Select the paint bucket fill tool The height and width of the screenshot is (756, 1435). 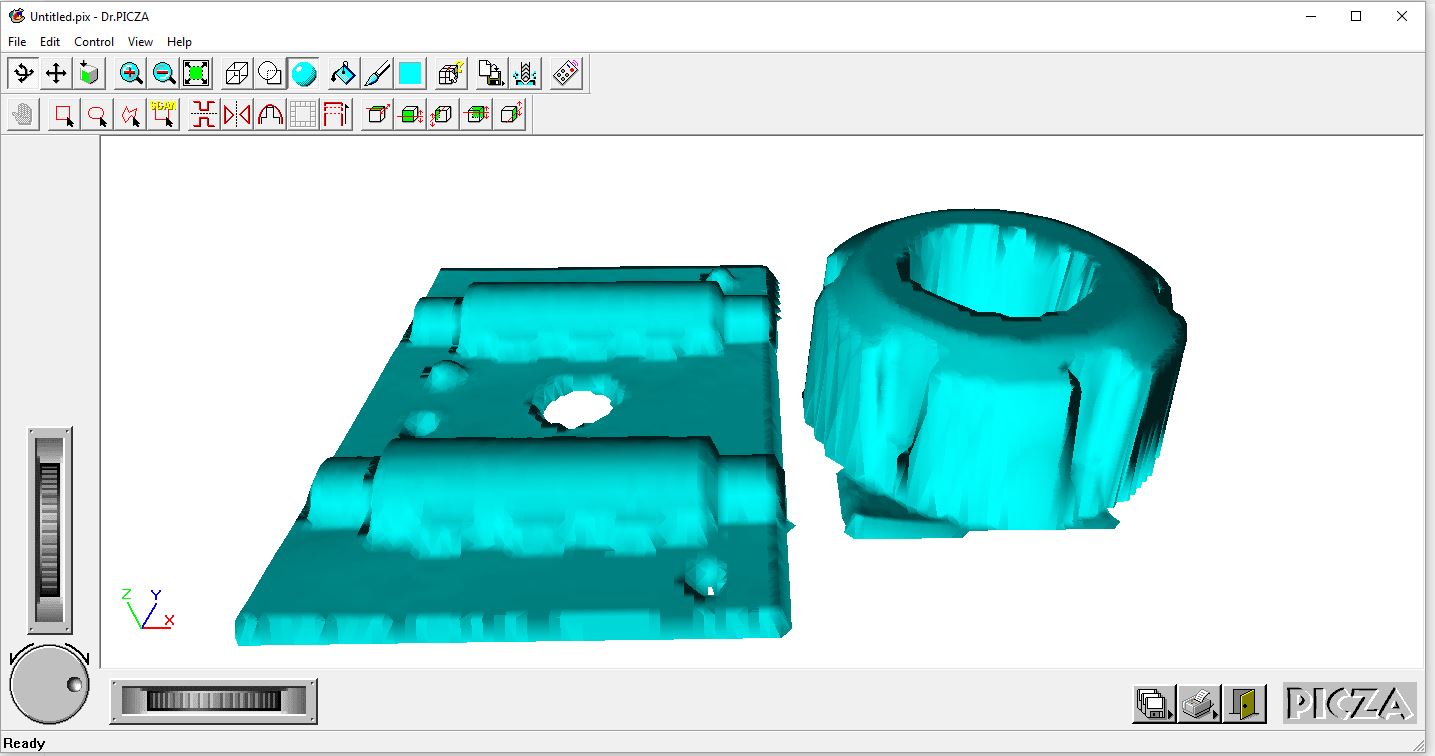tap(343, 73)
